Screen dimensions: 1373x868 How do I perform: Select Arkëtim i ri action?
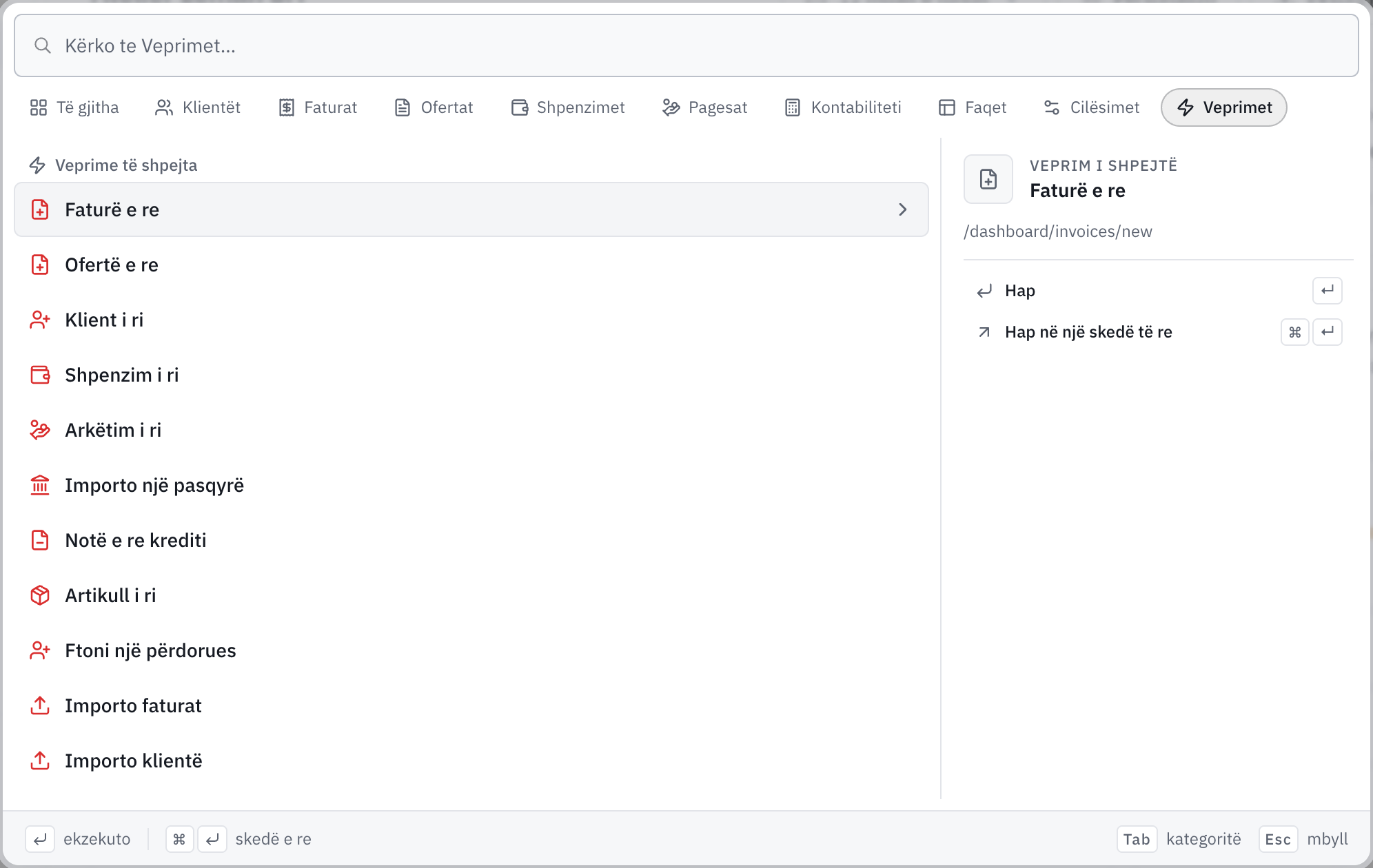[x=471, y=430]
